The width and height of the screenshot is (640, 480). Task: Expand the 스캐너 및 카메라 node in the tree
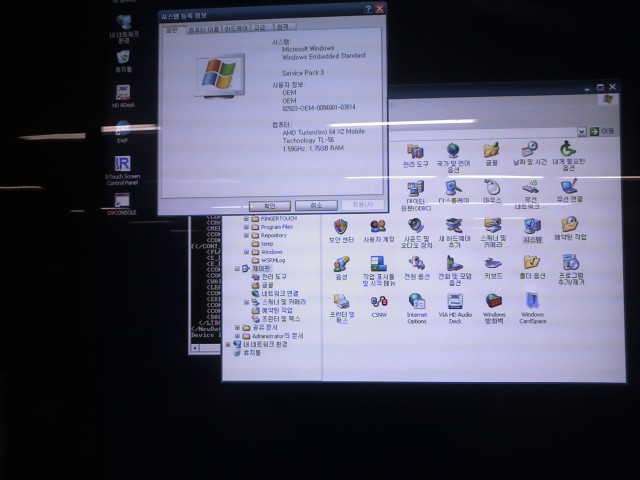(246, 302)
